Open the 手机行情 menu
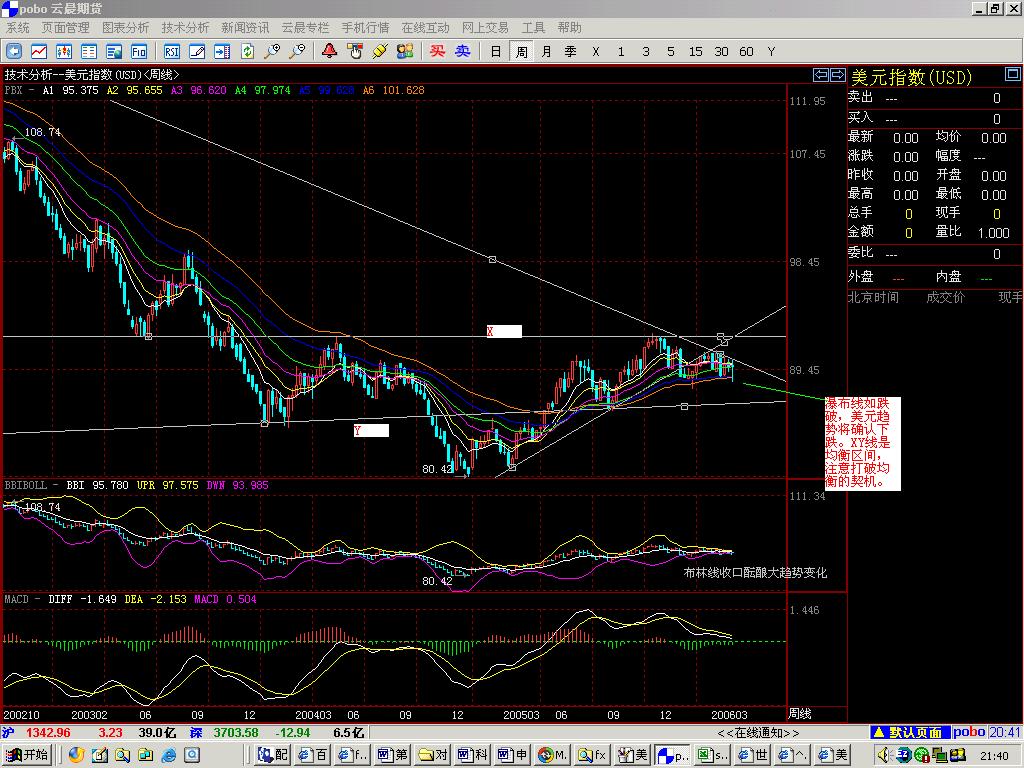 point(365,27)
